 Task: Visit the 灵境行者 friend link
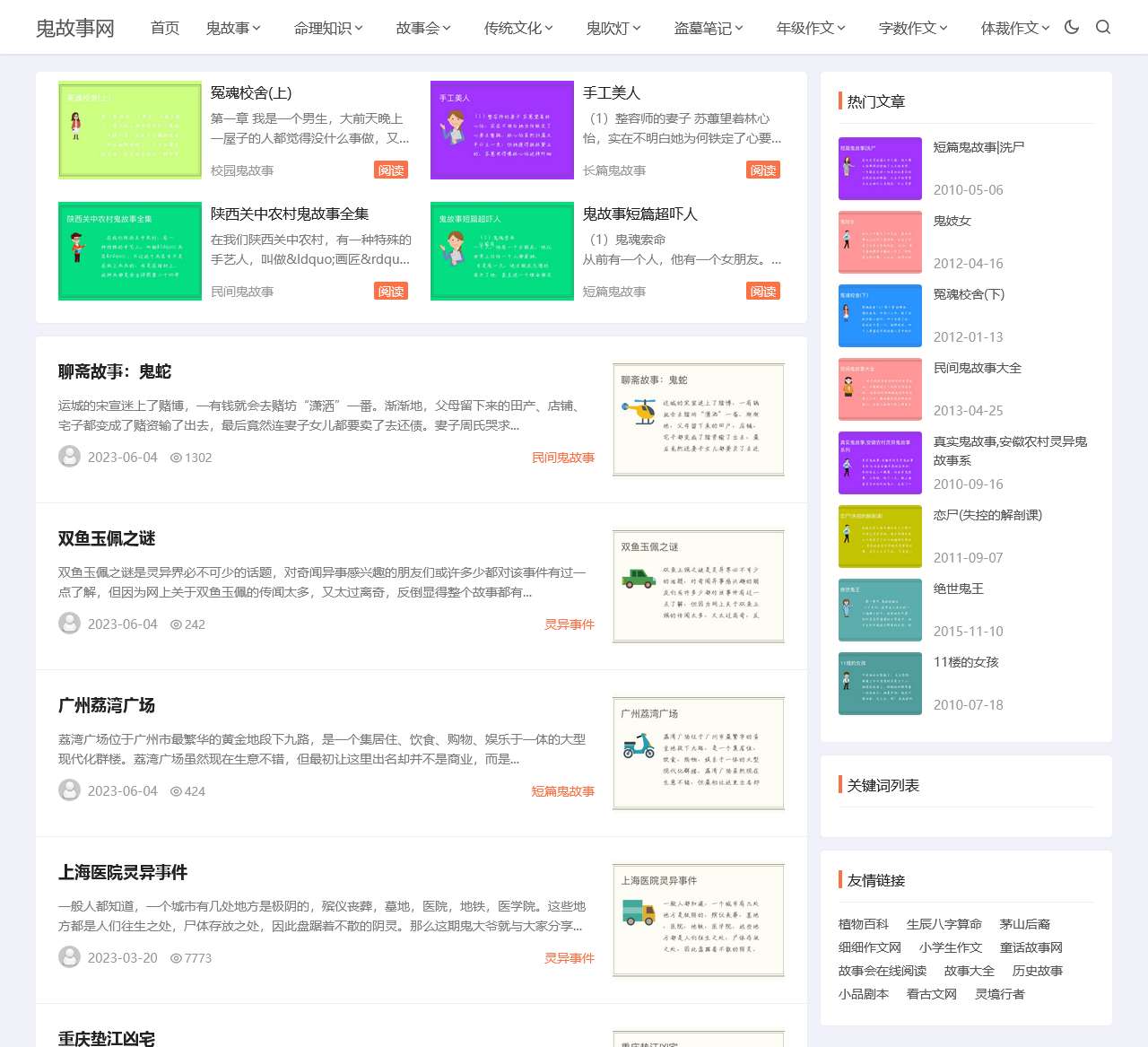point(1000,994)
